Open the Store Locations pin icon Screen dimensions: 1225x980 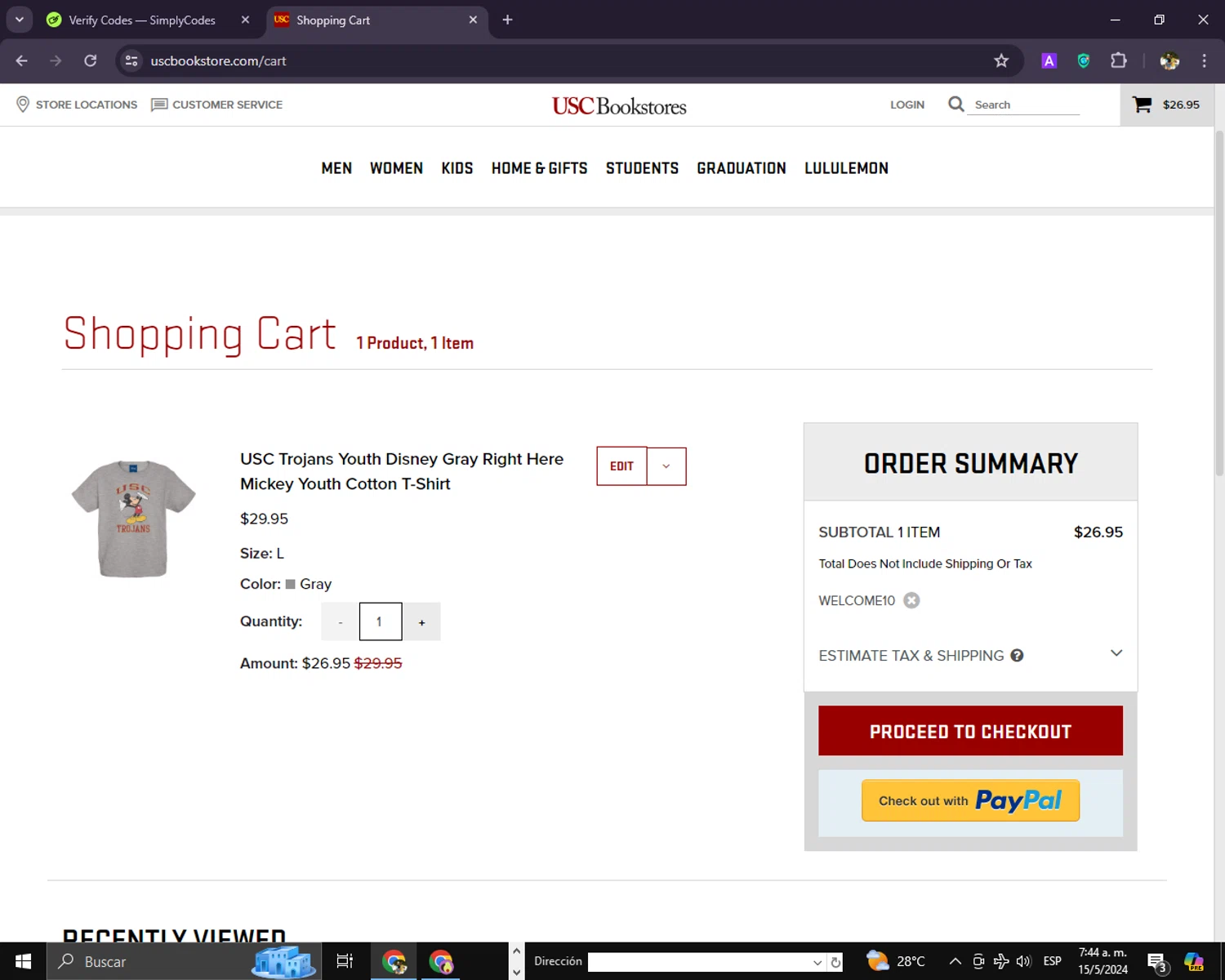pos(23,105)
